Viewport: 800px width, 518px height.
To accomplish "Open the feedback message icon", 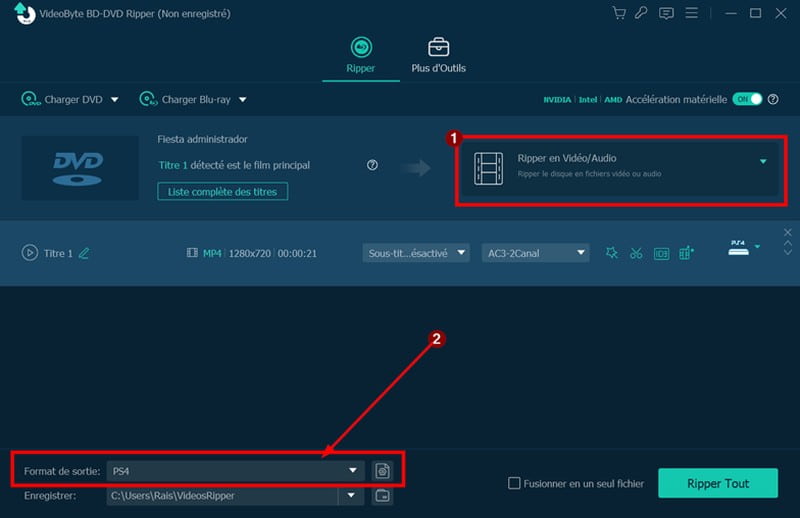I will 666,13.
